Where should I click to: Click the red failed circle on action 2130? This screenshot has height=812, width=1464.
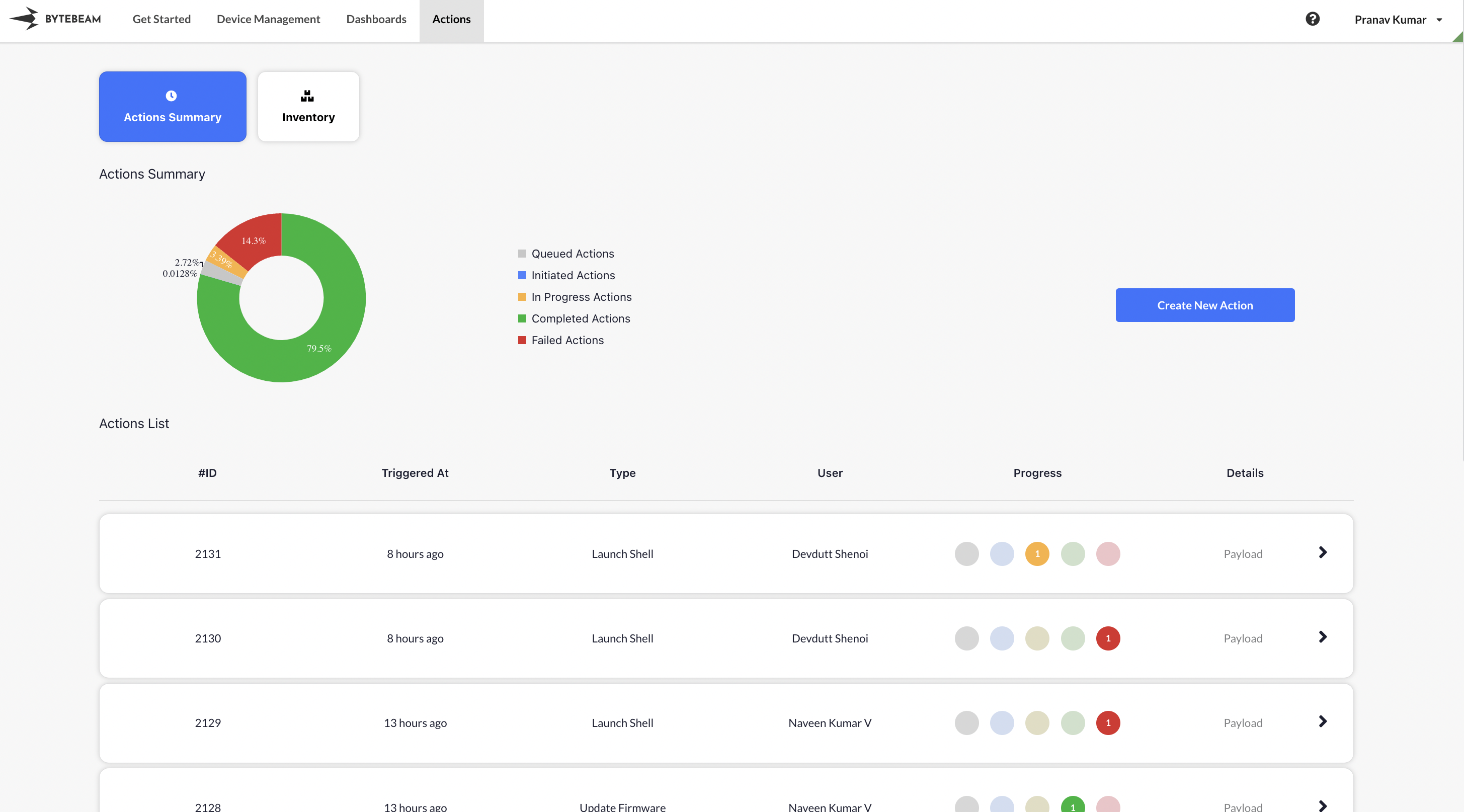1108,638
